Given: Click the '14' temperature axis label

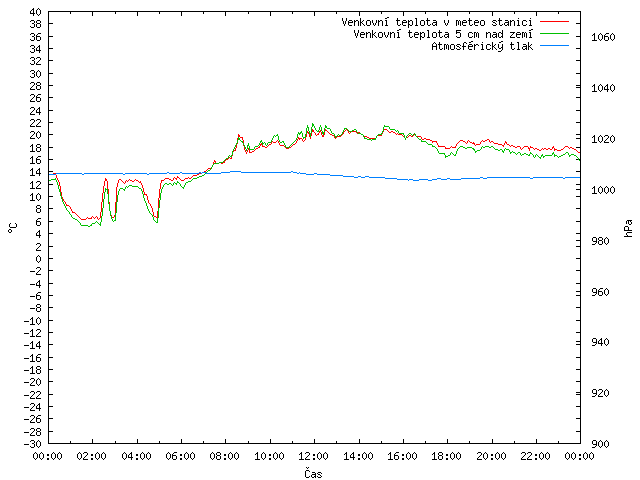Looking at the screenshot, I should 36,172.
